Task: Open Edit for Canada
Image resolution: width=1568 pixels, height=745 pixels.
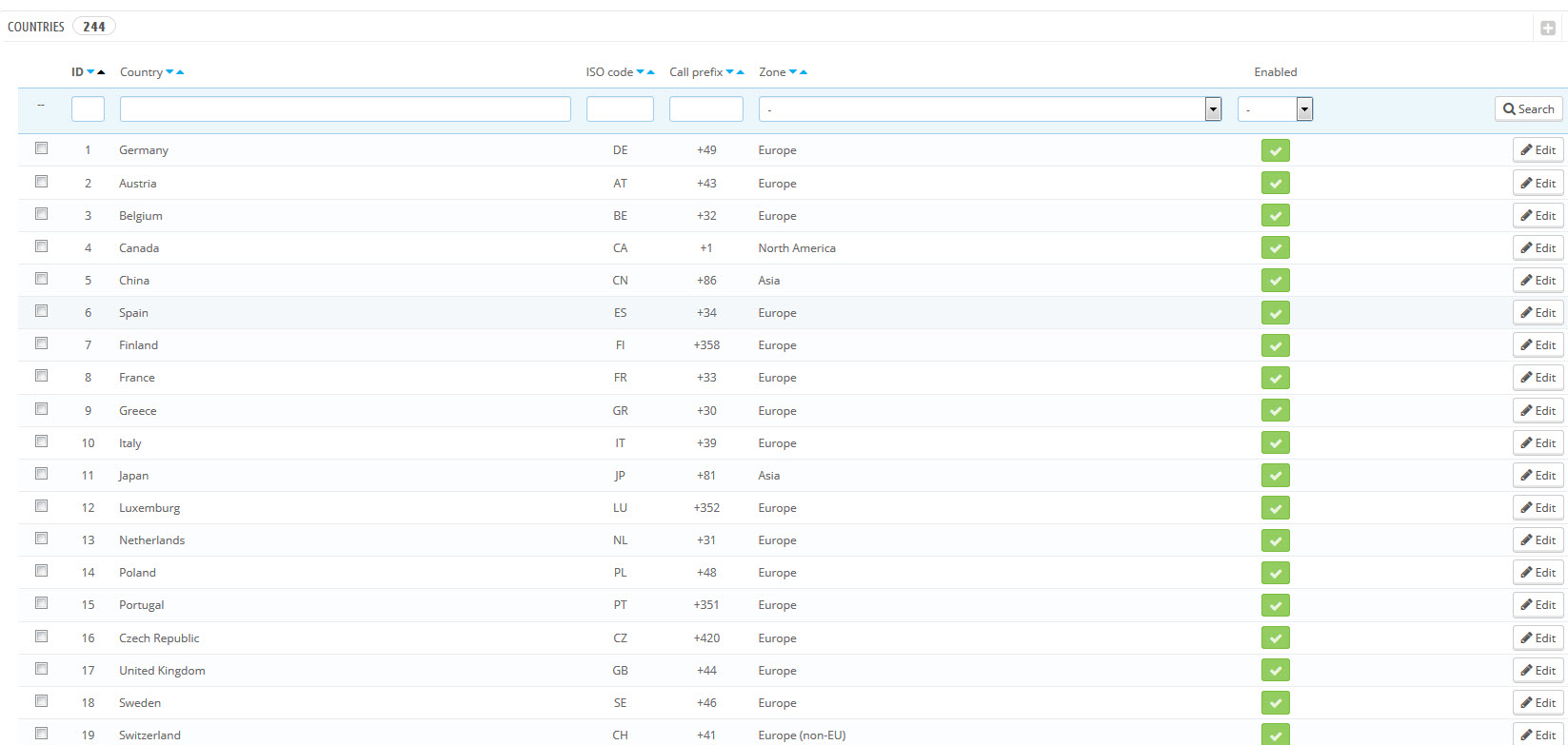Action: 1538,248
